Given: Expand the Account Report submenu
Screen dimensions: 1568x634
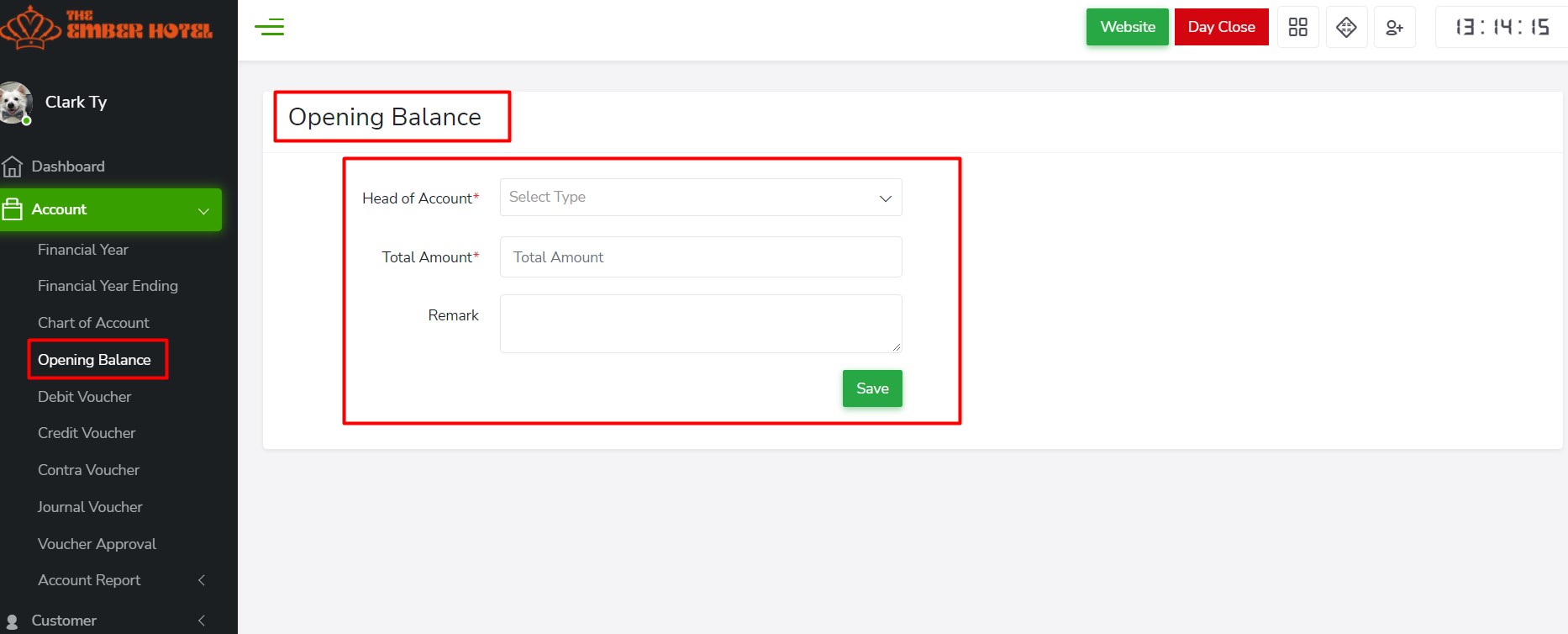Looking at the screenshot, I should tap(202, 580).
